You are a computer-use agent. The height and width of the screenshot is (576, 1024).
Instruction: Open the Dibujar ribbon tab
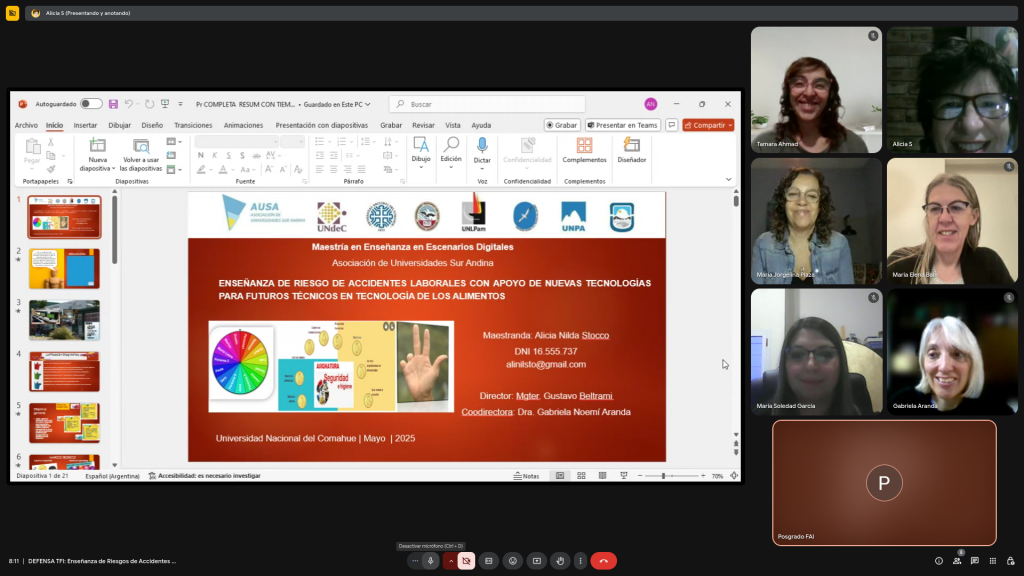(120, 125)
